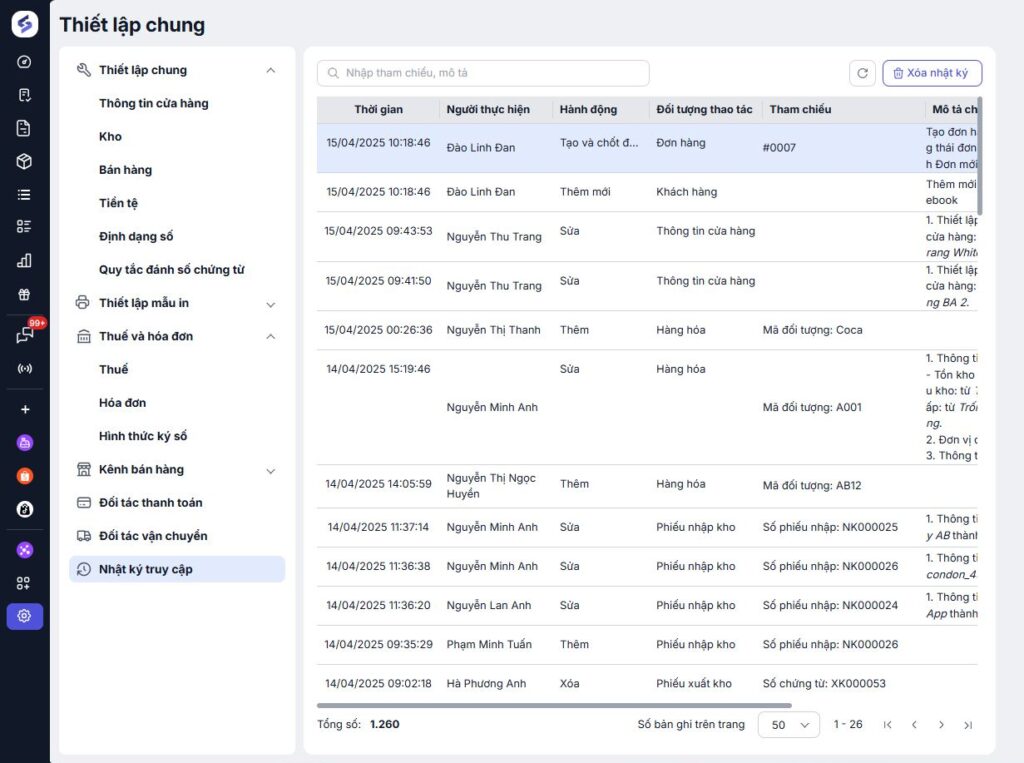Image resolution: width=1024 pixels, height=763 pixels.
Task: Click the Xóa nhật ký button
Action: pyautogui.click(x=932, y=73)
